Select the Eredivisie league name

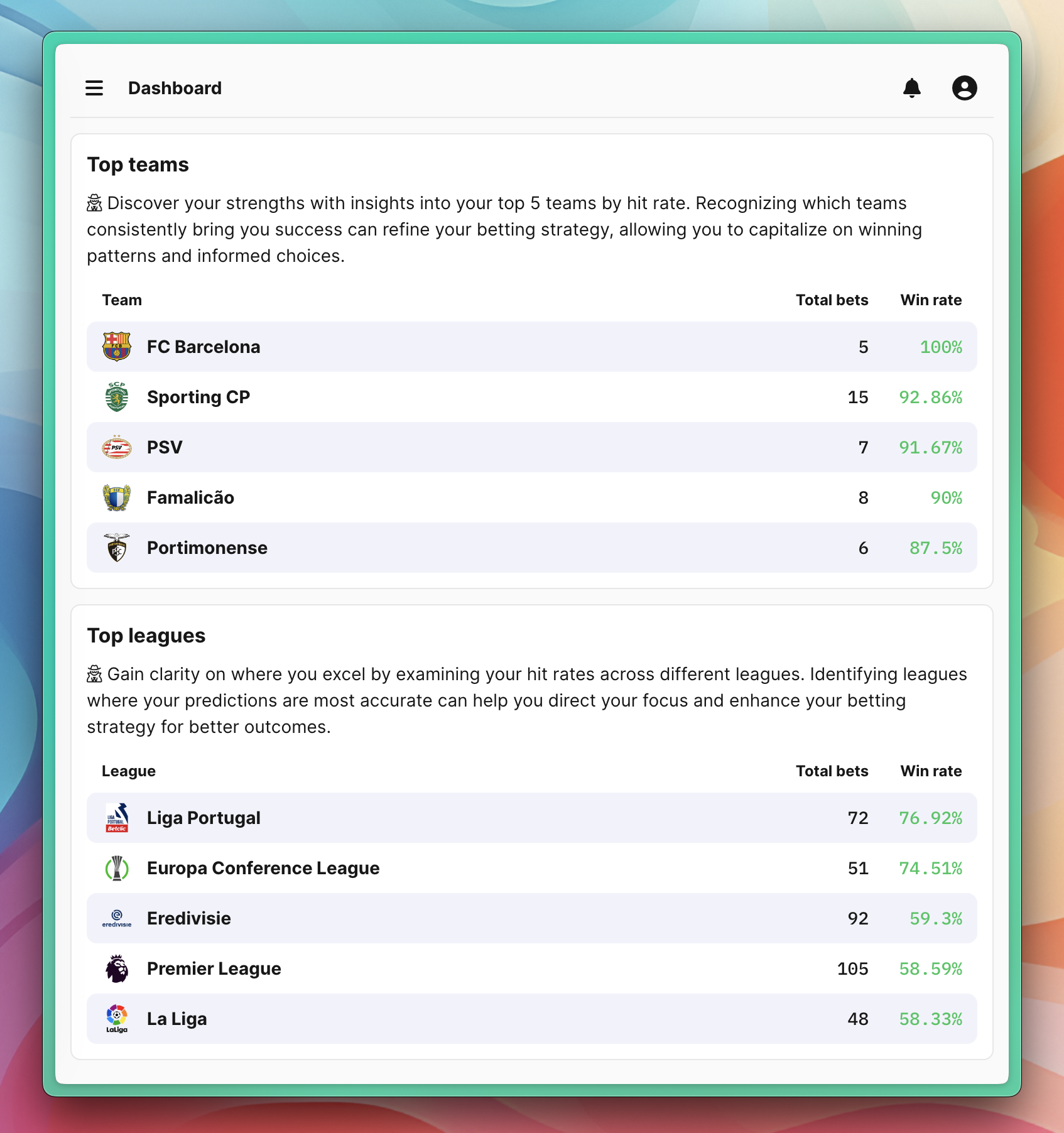point(189,918)
